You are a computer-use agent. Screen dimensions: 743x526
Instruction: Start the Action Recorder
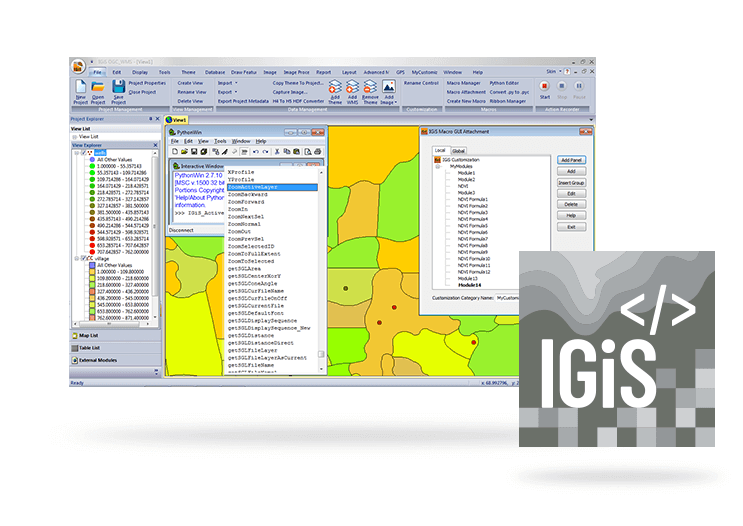coord(544,86)
